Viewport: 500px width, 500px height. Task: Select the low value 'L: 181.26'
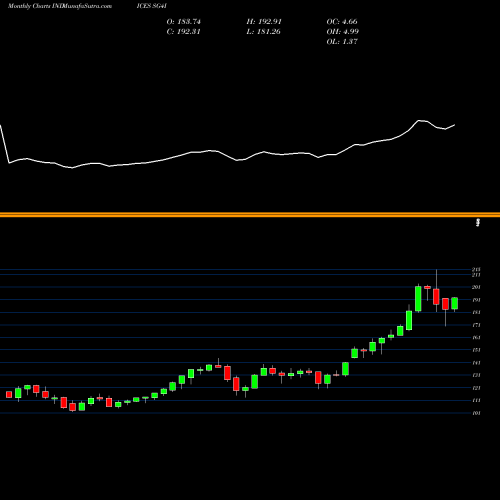263,32
